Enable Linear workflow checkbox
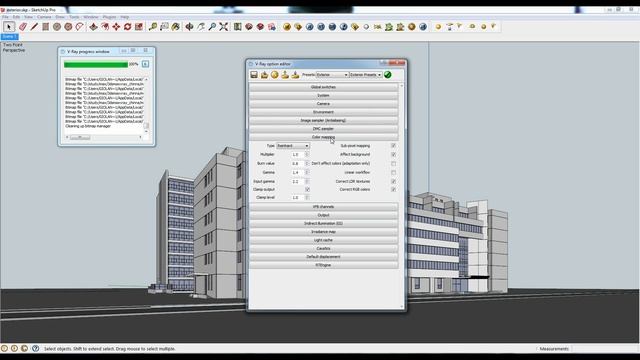The width and height of the screenshot is (640, 360). pos(393,173)
